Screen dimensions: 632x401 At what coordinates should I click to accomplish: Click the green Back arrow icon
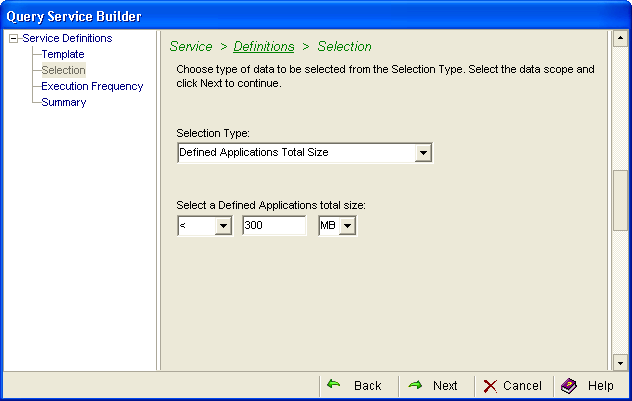point(333,384)
